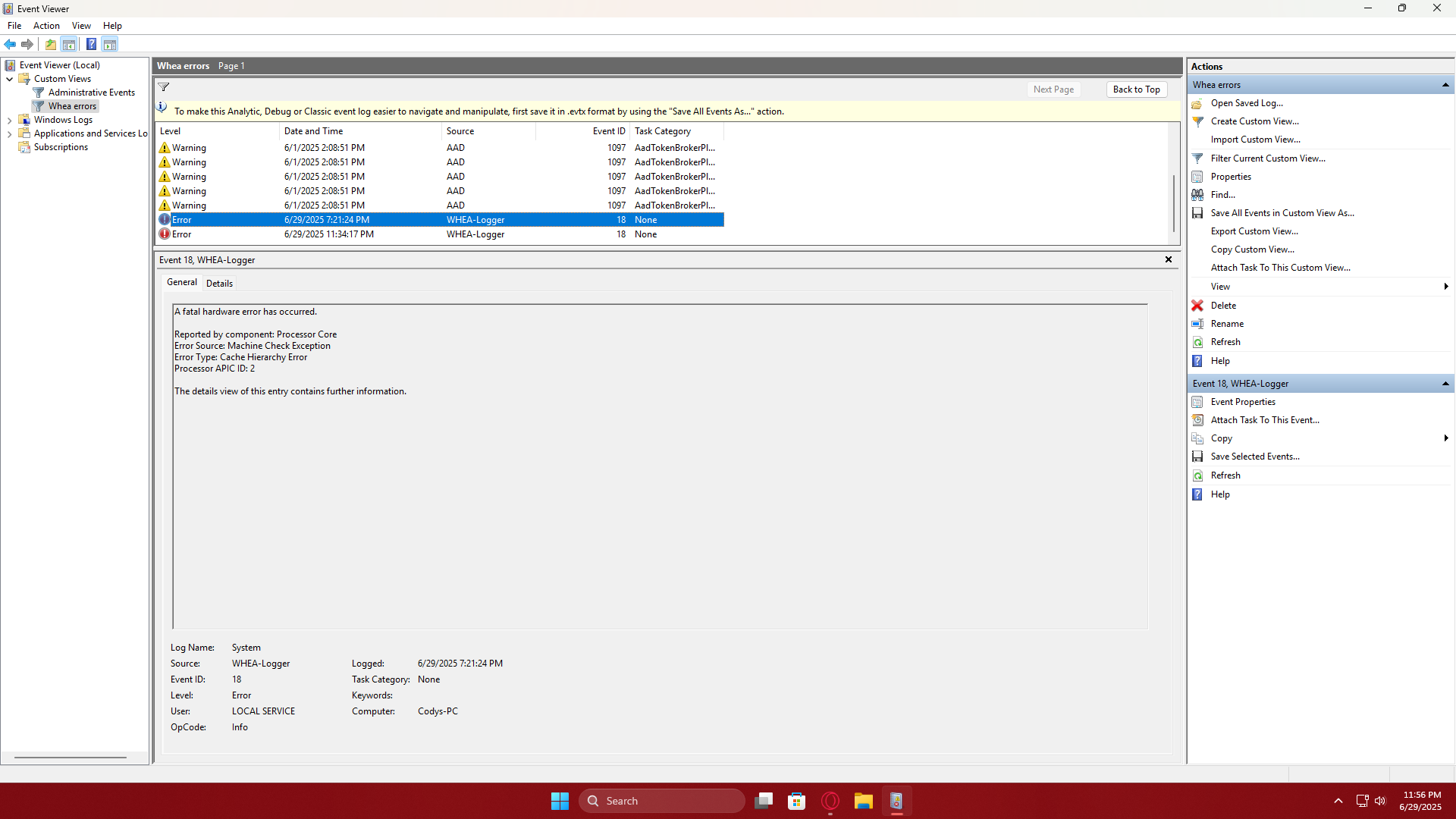Select Administrative Events in tree

[92, 93]
